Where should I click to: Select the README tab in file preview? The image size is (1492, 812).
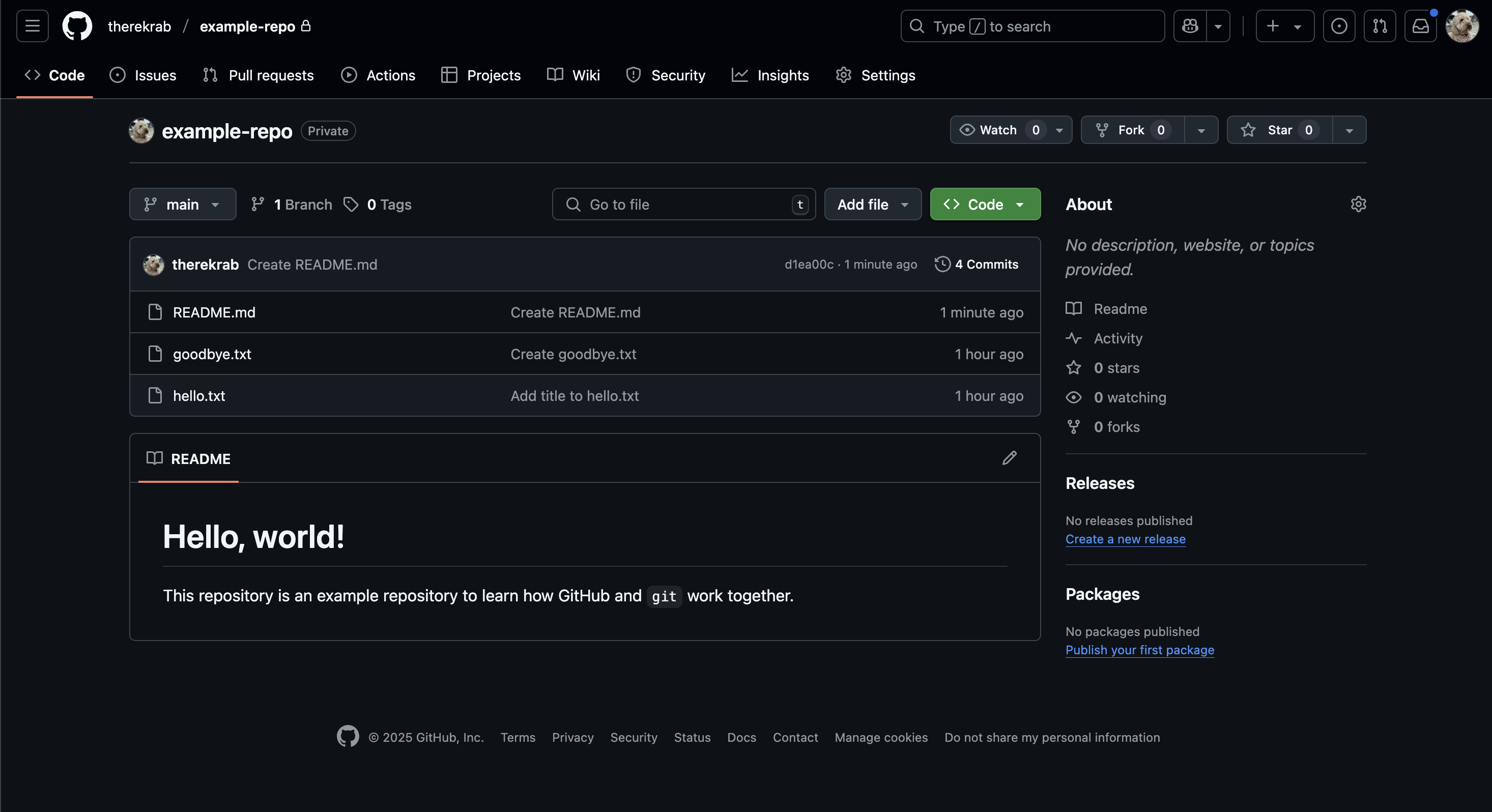[188, 459]
